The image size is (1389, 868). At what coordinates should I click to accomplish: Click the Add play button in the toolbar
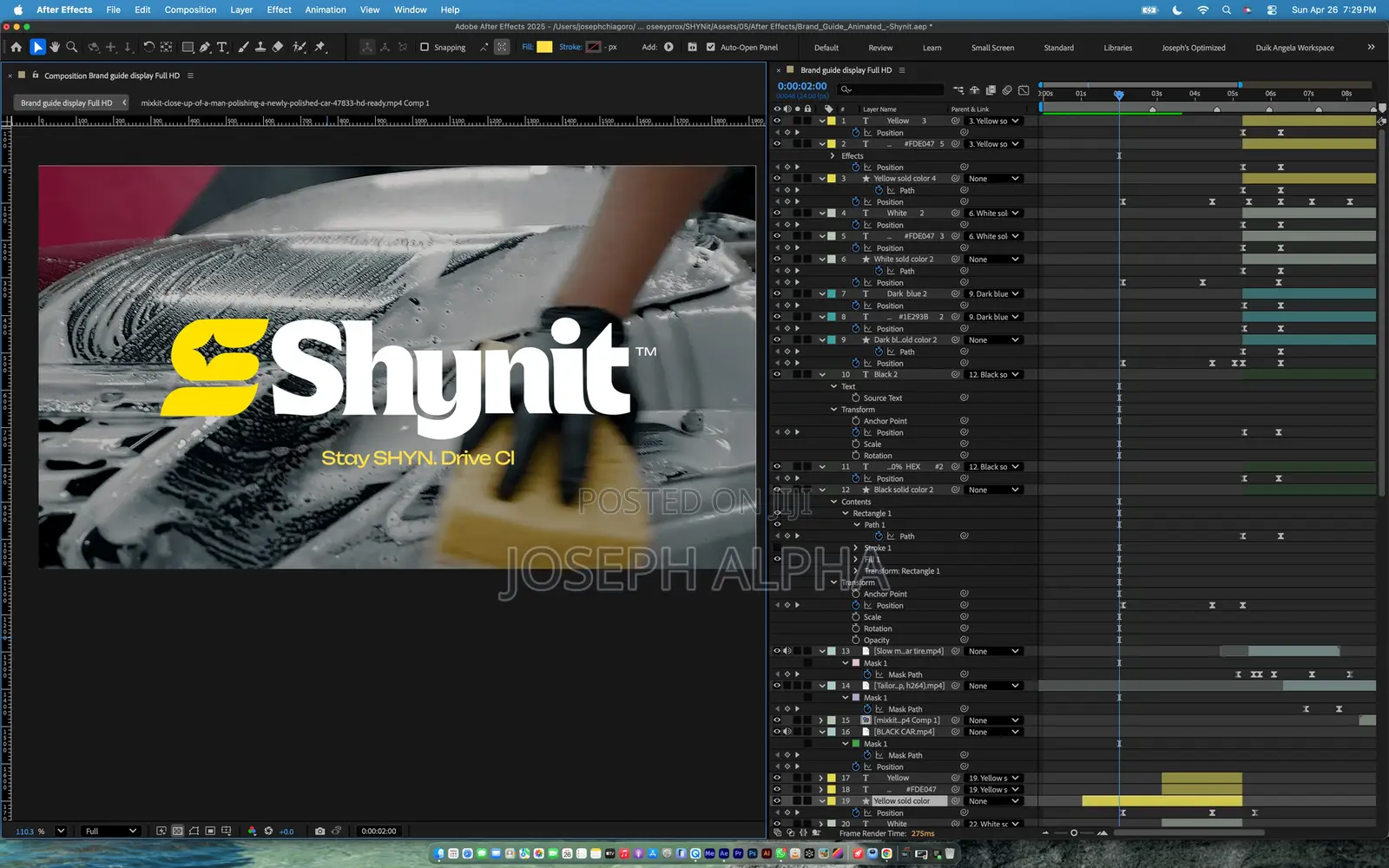point(668,47)
